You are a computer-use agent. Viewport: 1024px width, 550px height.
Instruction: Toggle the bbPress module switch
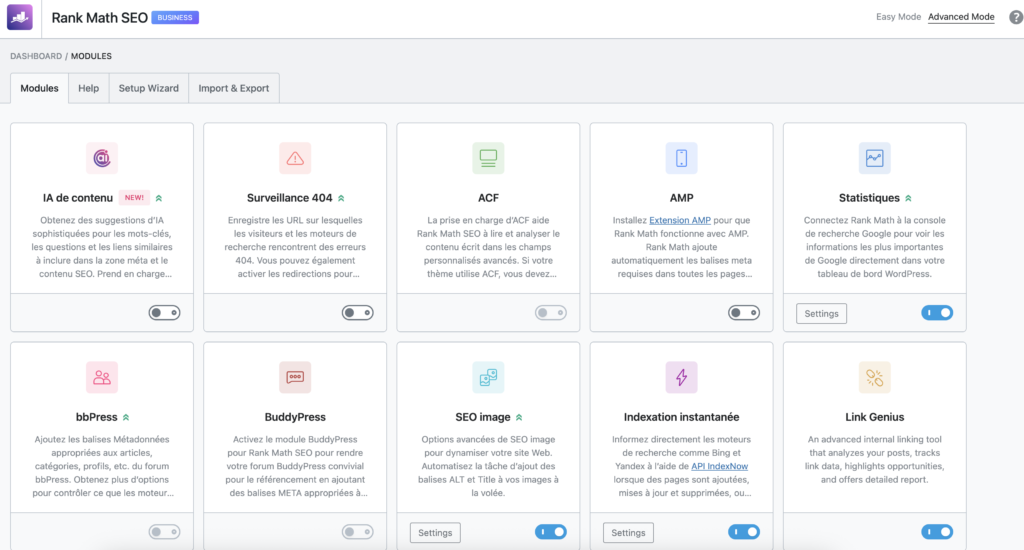pyautogui.click(x=165, y=532)
